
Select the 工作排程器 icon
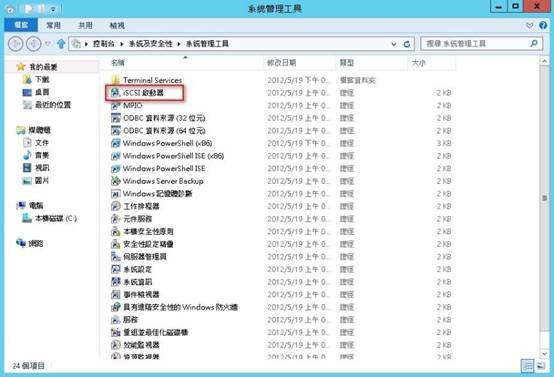point(116,206)
